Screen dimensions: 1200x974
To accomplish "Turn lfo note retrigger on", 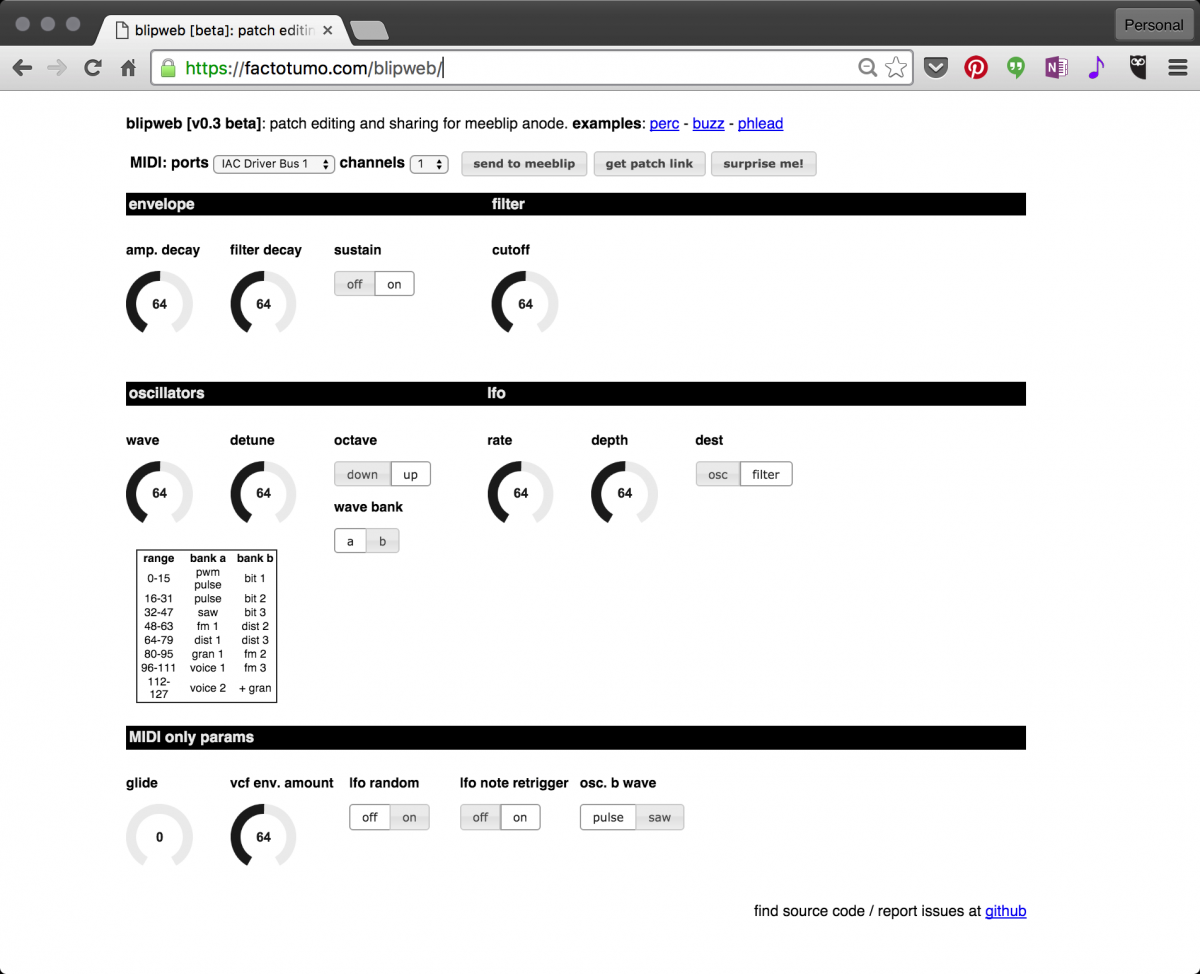I will coord(520,817).
